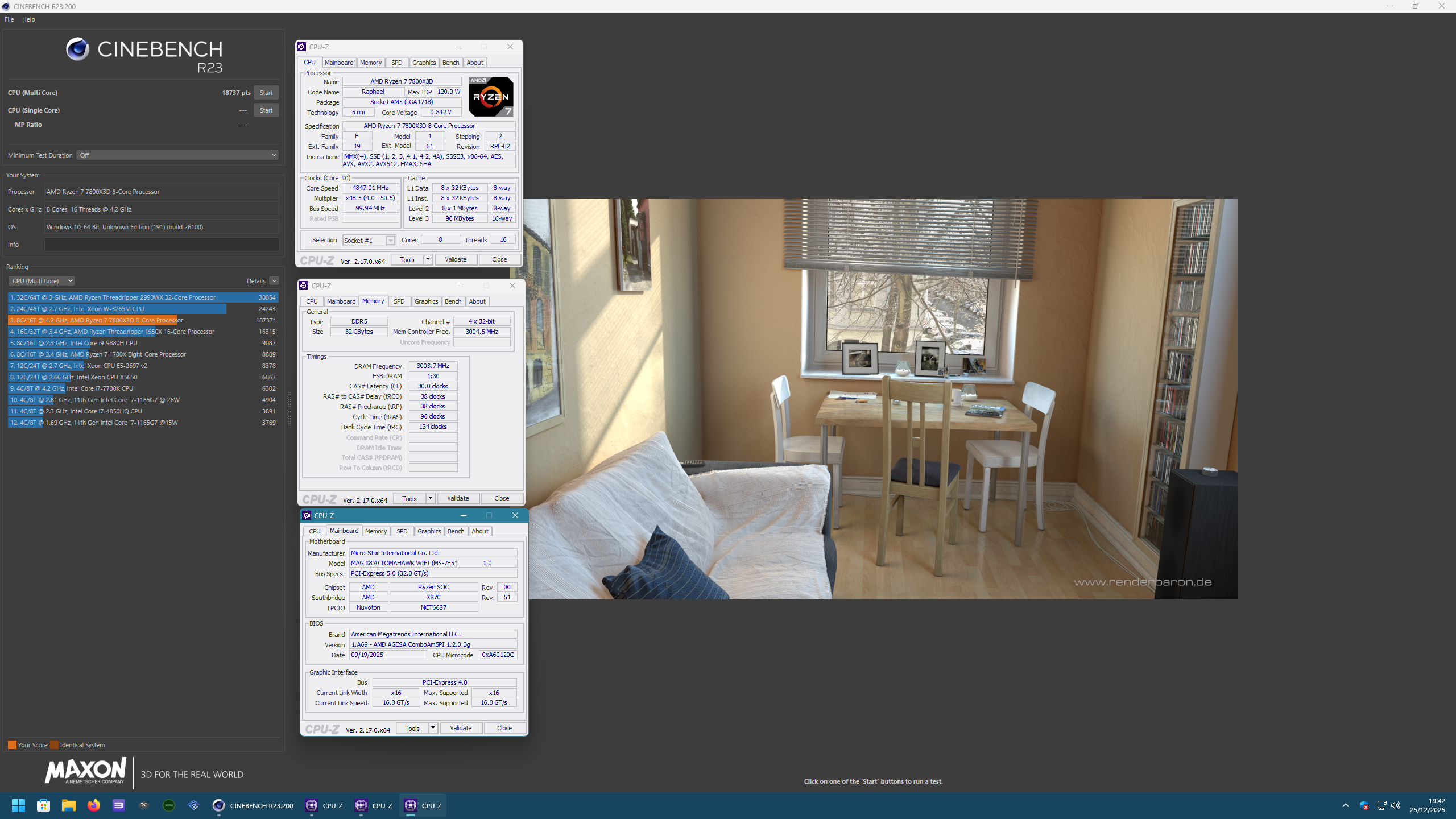Switch to SPD tab in CPU-Z Memory window
Viewport: 1456px width, 819px height.
pyautogui.click(x=399, y=301)
